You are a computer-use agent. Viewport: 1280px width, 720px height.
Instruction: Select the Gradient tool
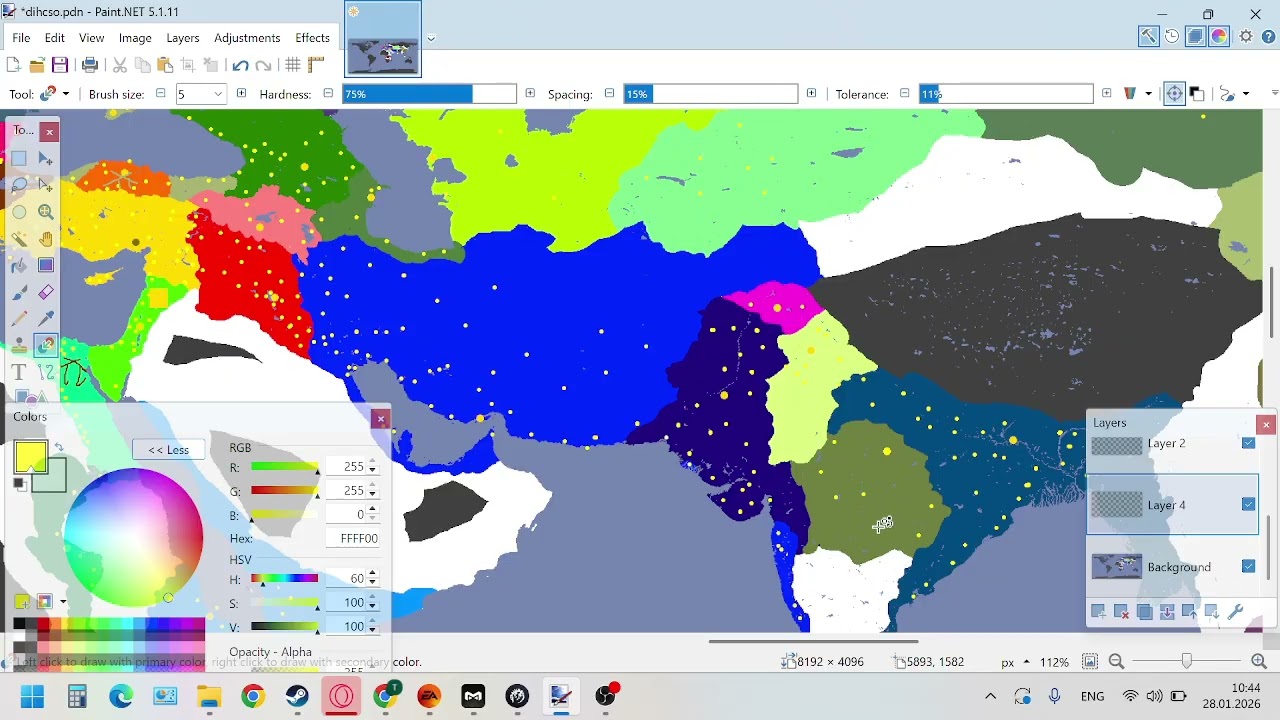pos(46,266)
